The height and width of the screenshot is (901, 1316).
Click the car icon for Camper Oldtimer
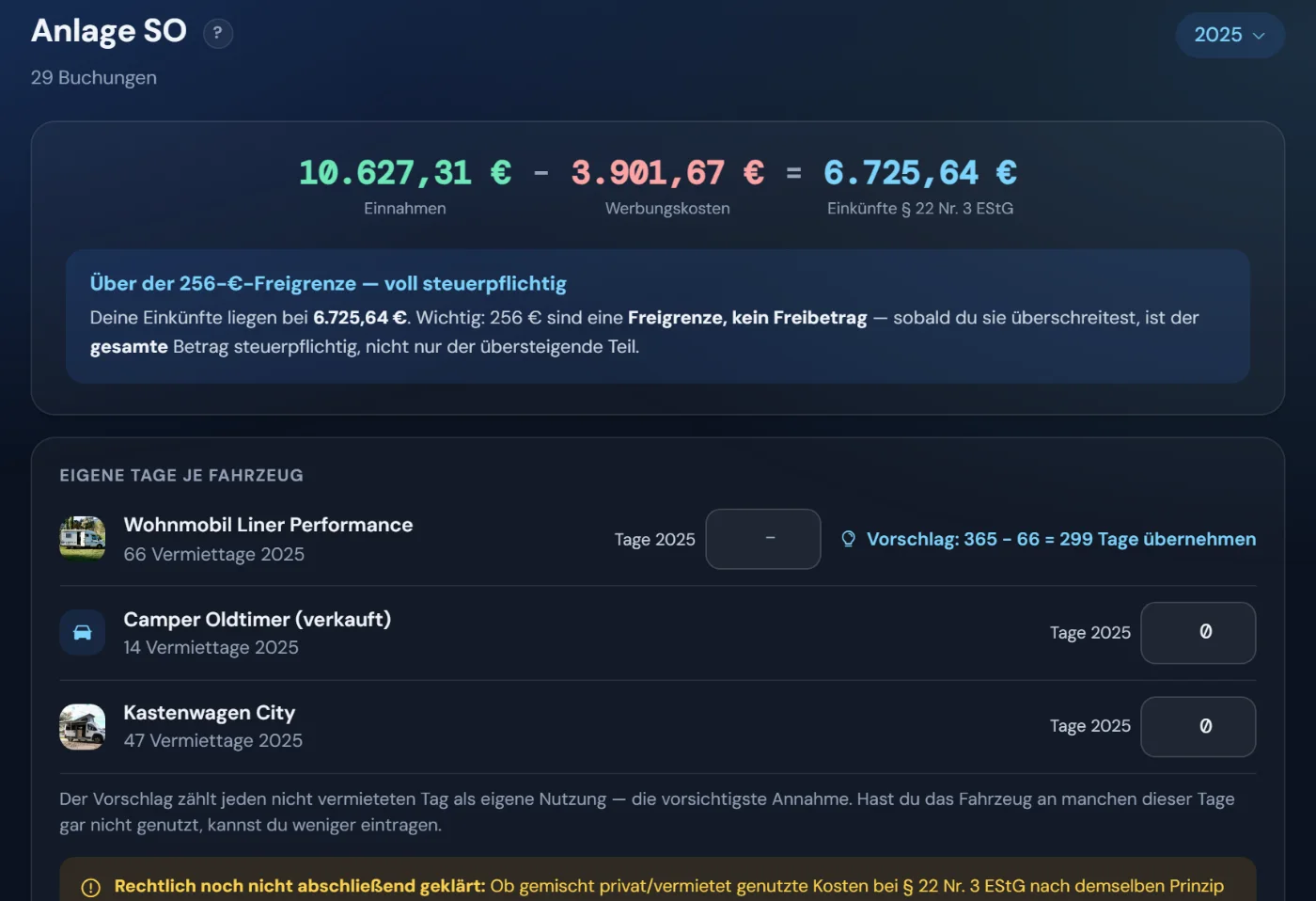(83, 633)
